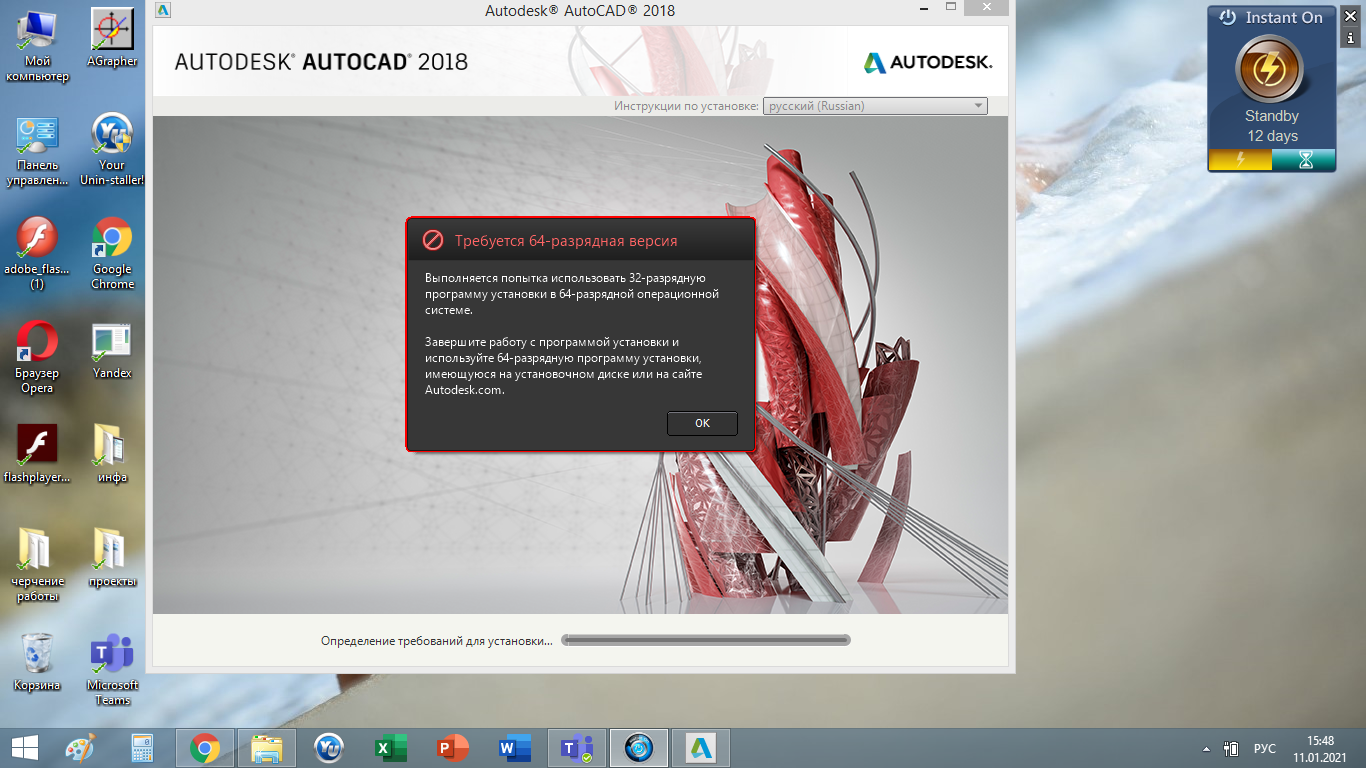Viewport: 1366px width, 768px height.
Task: Switch to Chrome in the taskbar
Action: tap(205, 747)
